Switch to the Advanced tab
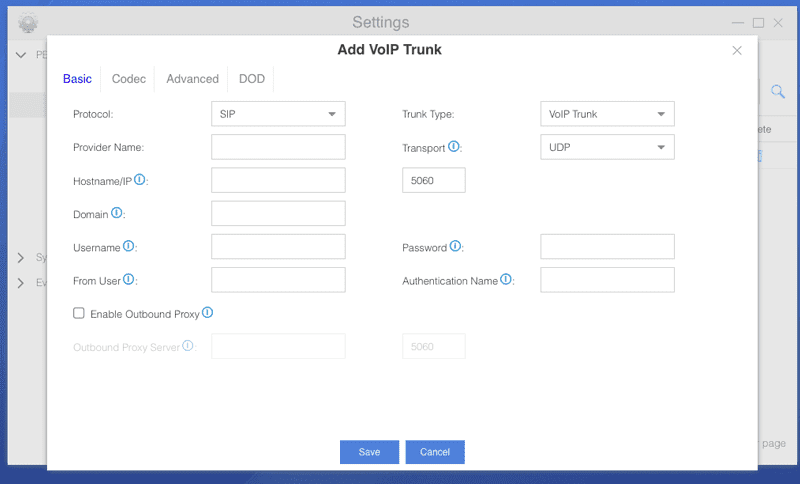This screenshot has width=800, height=484. [x=192, y=79]
